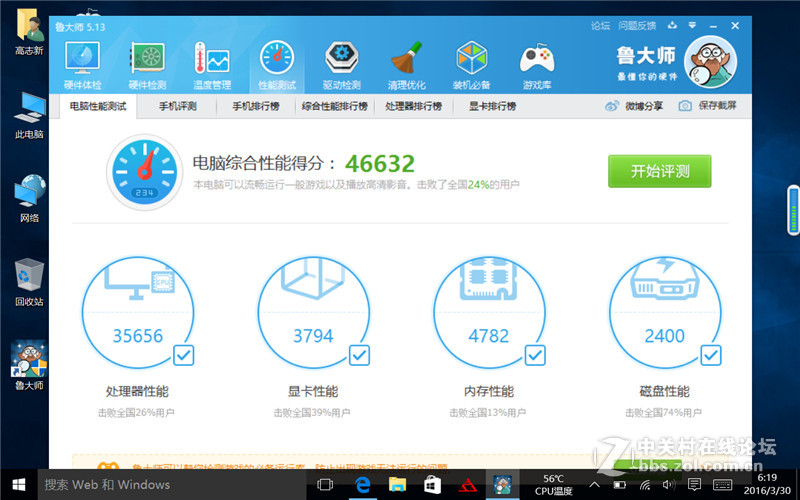Click the 保存截屏 camera icon
The image size is (800, 500).
[685, 106]
